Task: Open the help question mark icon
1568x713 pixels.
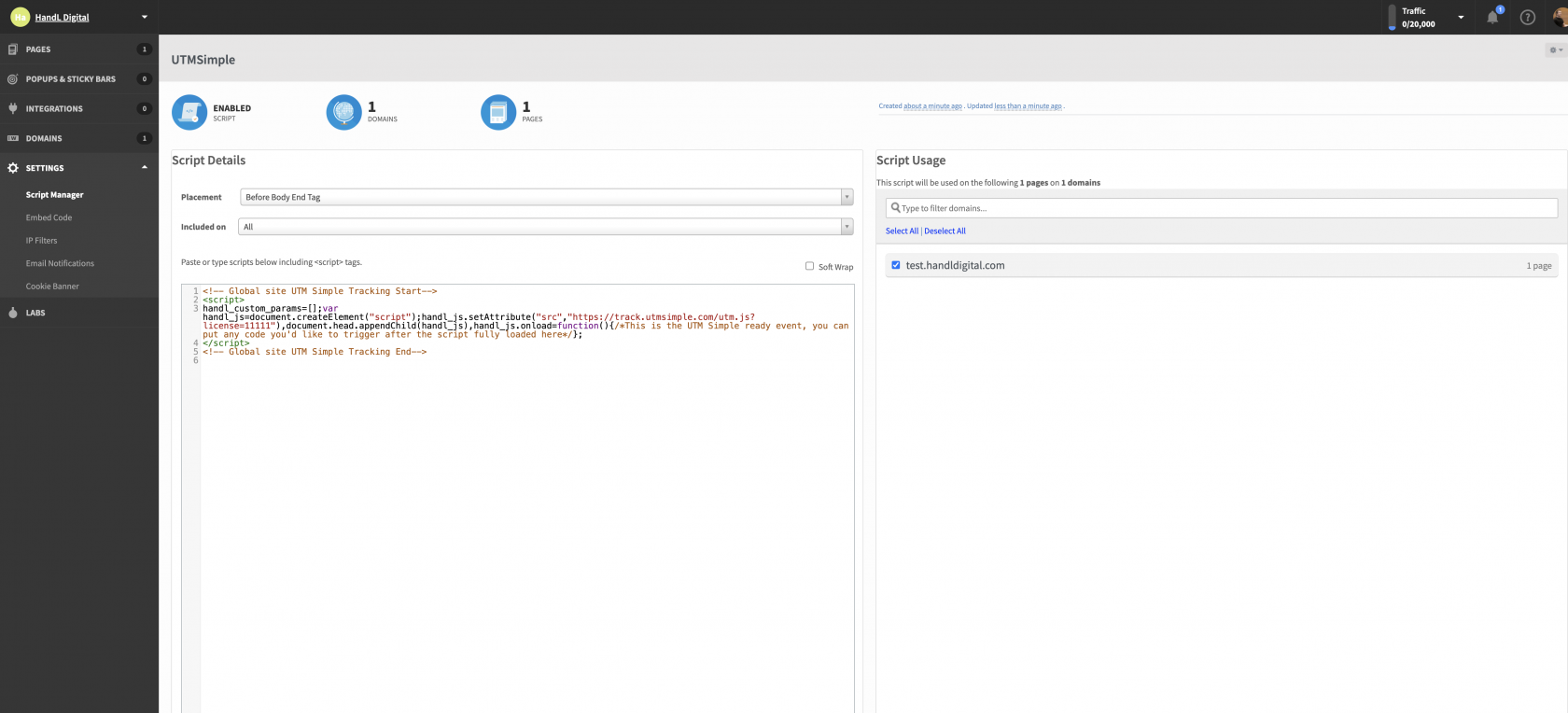Action: pos(1527,17)
